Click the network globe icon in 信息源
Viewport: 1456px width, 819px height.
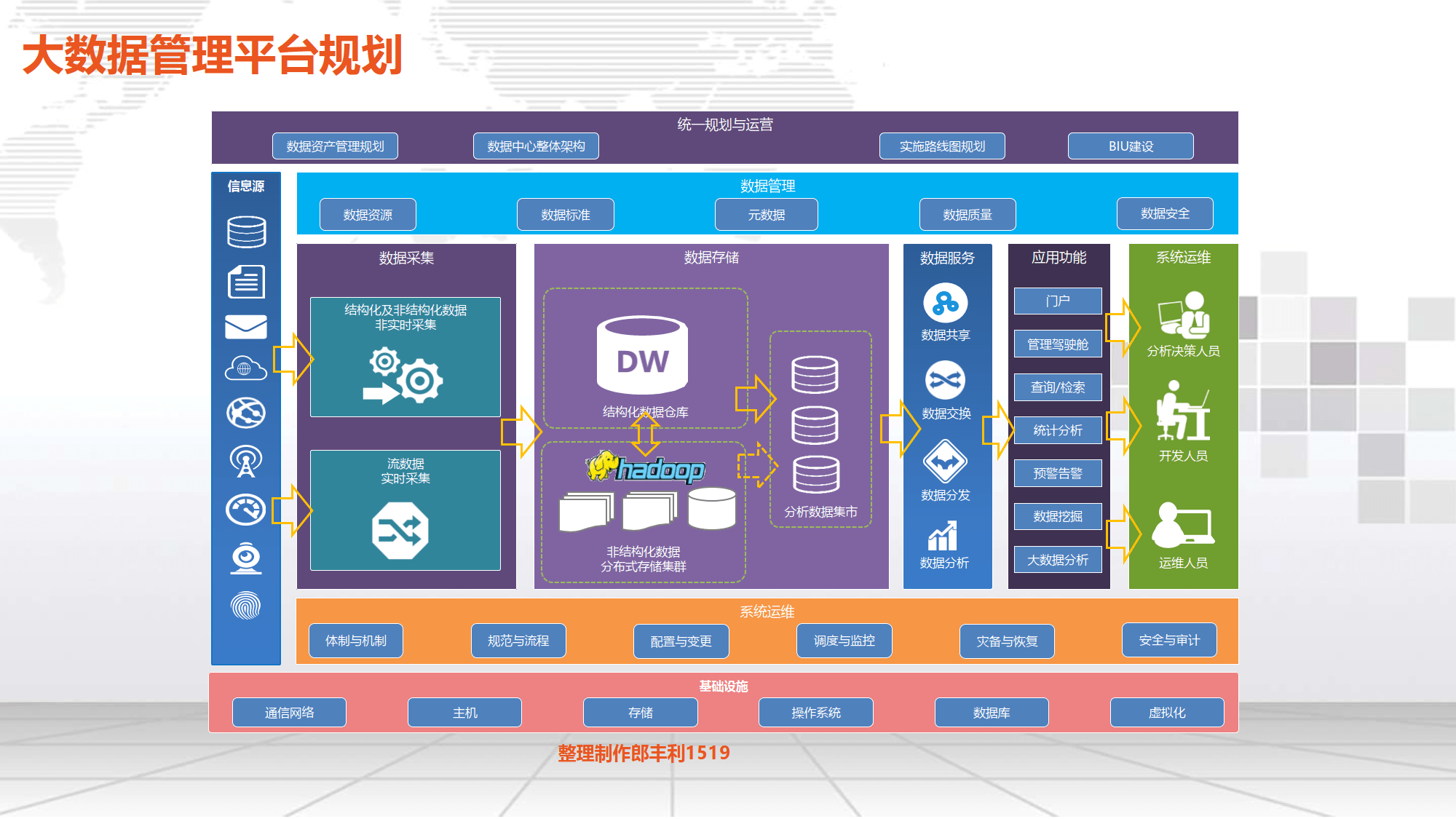tap(246, 413)
